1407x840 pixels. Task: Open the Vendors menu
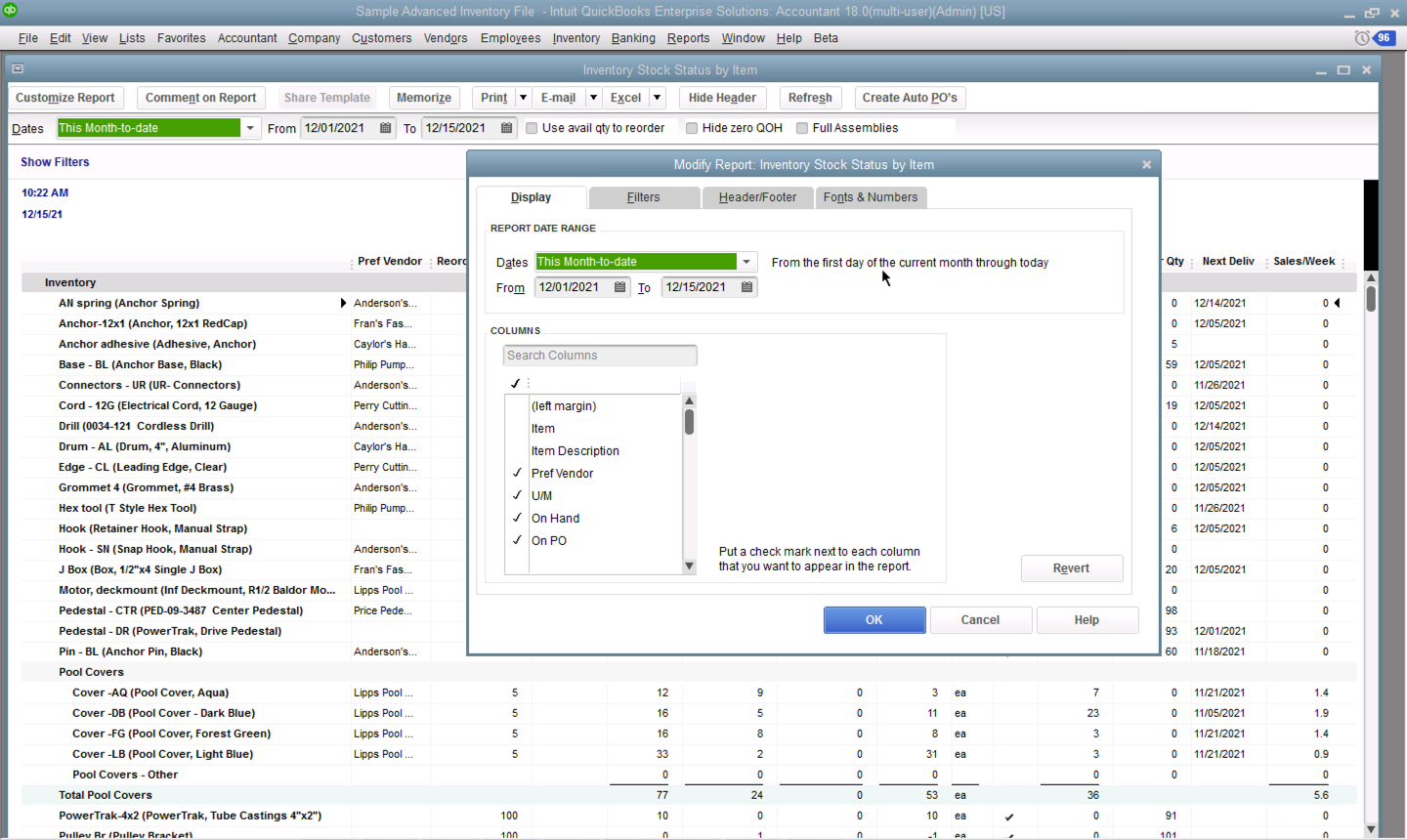click(446, 38)
